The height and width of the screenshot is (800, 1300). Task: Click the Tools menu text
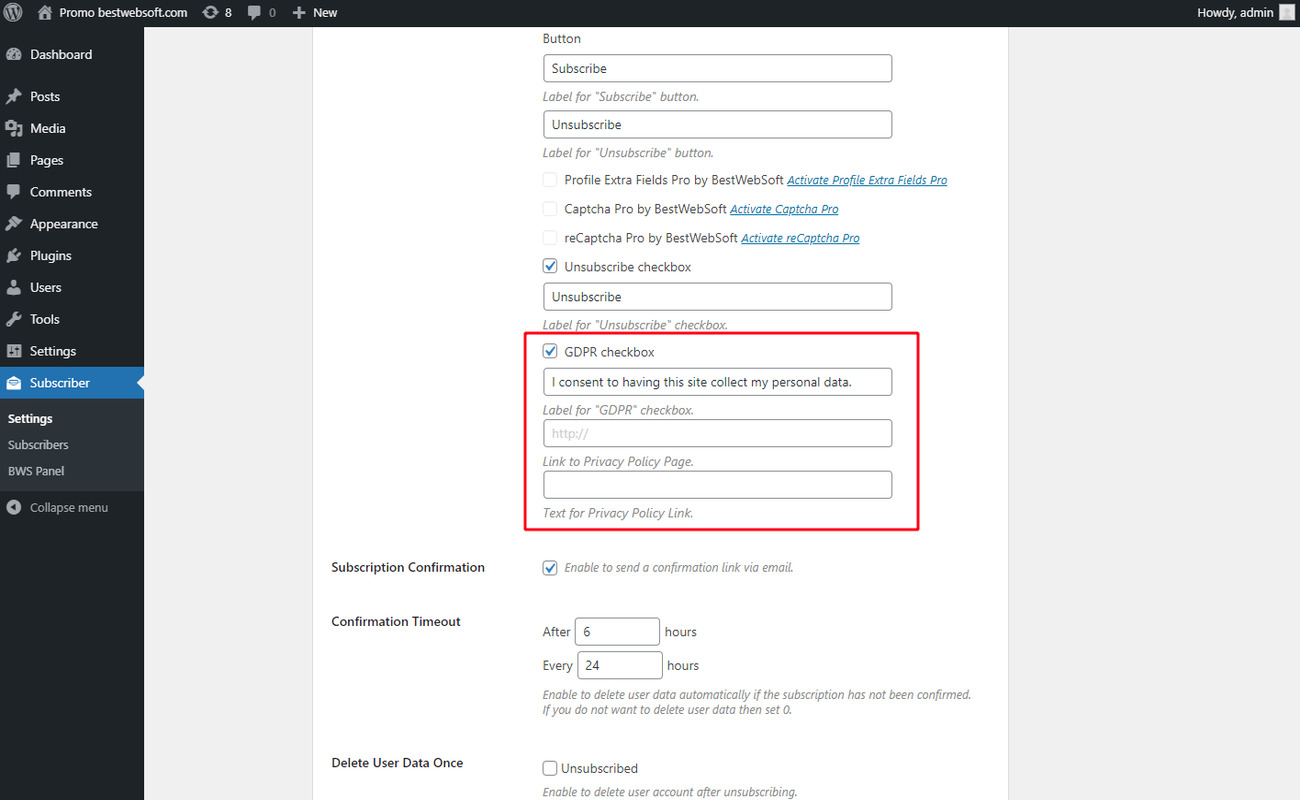[45, 320]
